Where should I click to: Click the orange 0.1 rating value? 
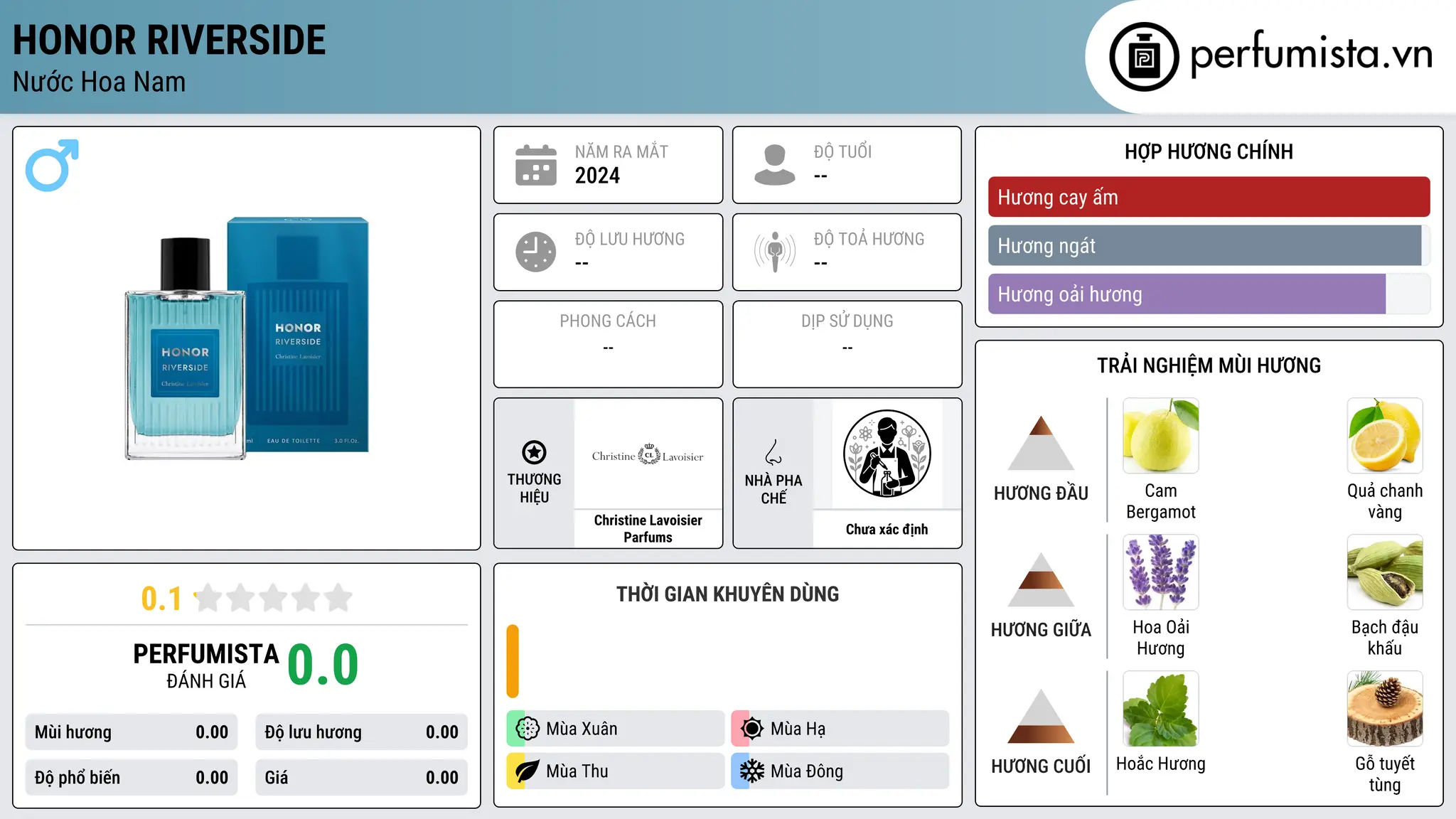(161, 599)
